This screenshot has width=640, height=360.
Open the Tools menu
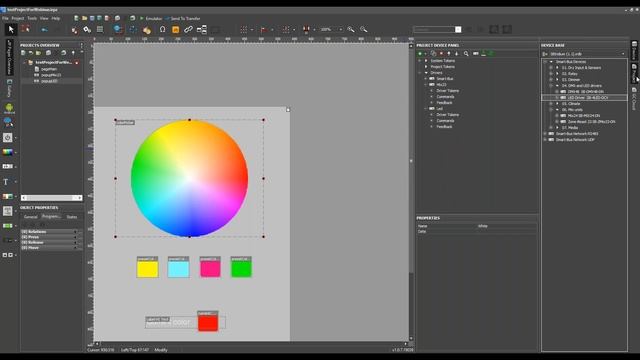tap(32, 18)
